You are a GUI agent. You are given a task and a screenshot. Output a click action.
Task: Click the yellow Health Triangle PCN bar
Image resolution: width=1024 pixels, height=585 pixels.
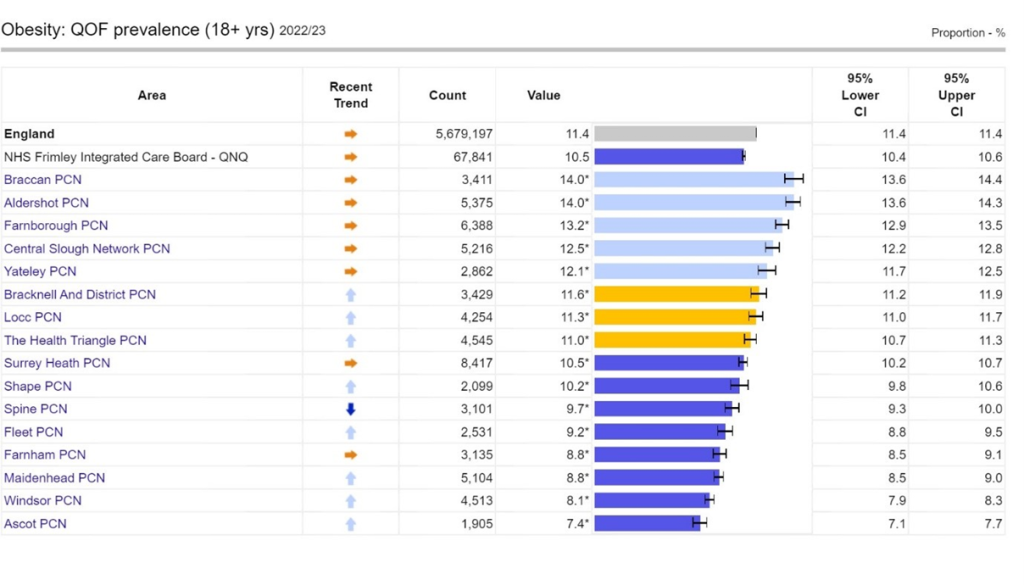[673, 340]
